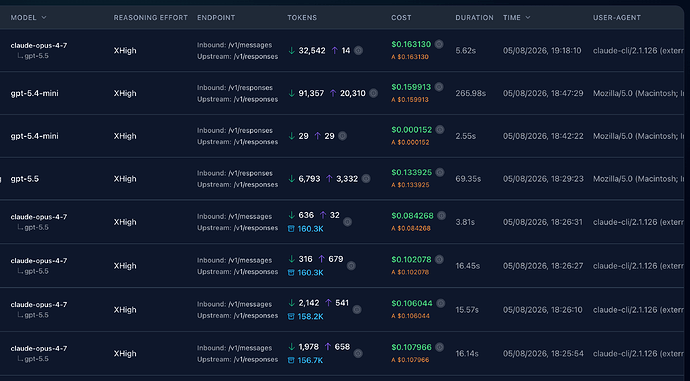Click timestamp 05/08/2026, 18:47:29

[x=543, y=93]
